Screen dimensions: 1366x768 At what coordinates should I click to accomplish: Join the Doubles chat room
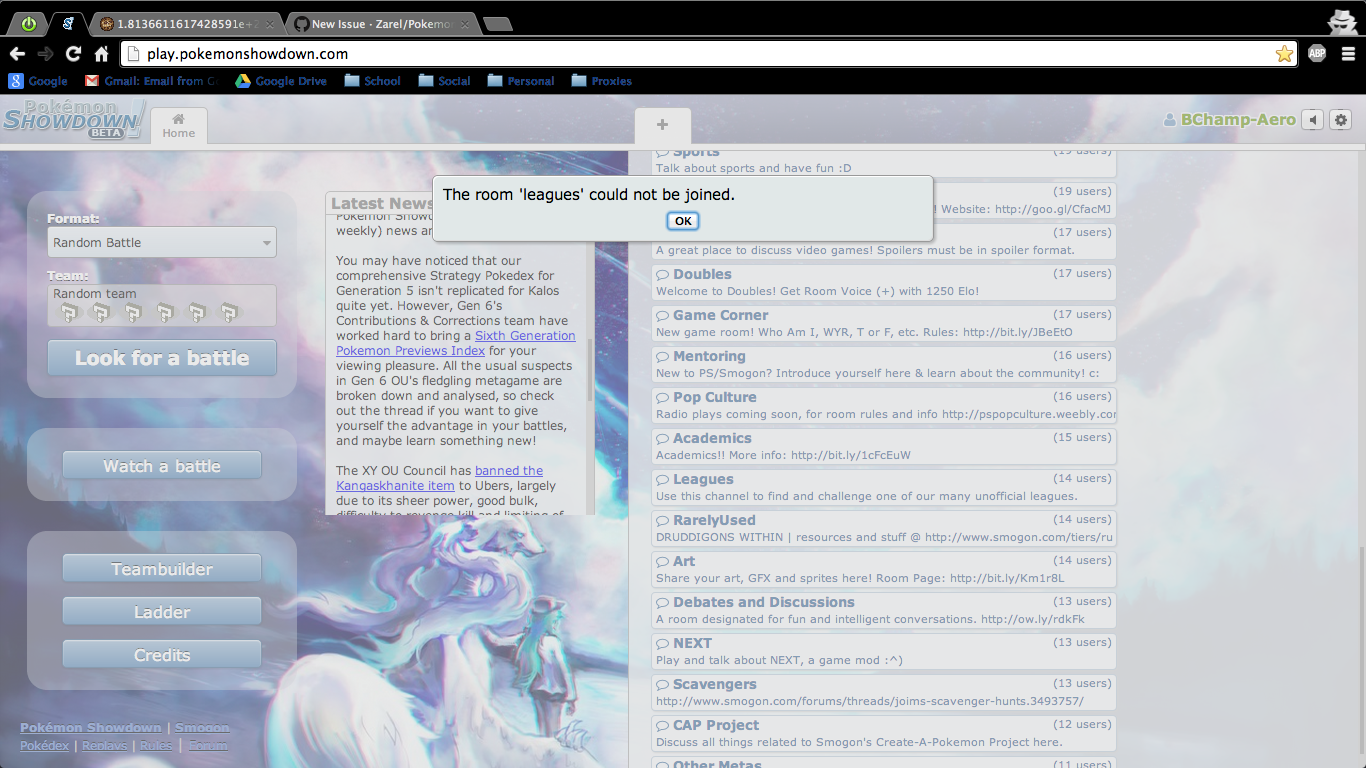pos(884,282)
